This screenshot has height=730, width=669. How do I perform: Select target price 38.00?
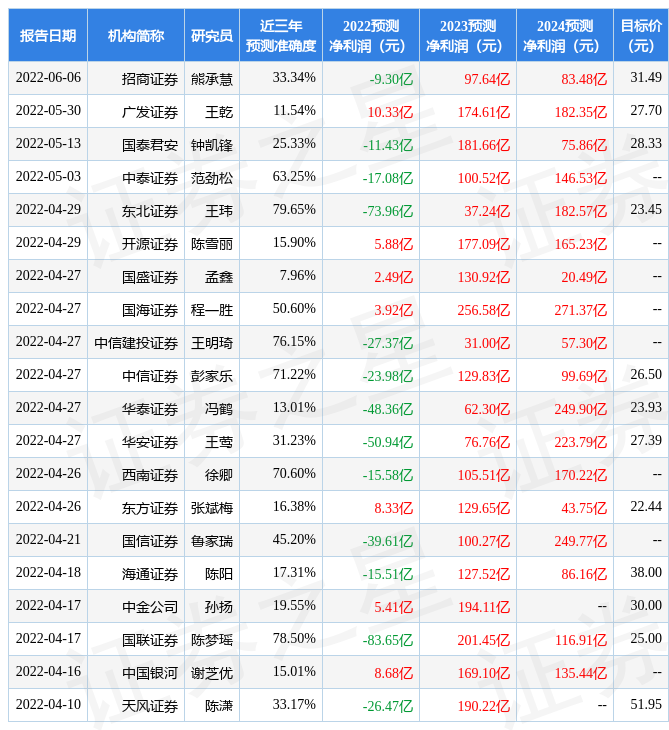(646, 573)
